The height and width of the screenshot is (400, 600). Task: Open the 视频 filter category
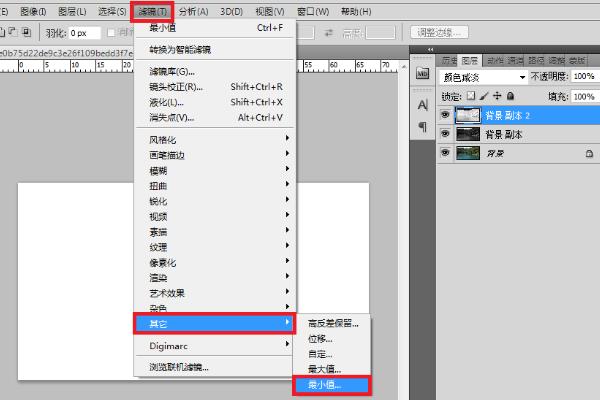215,216
